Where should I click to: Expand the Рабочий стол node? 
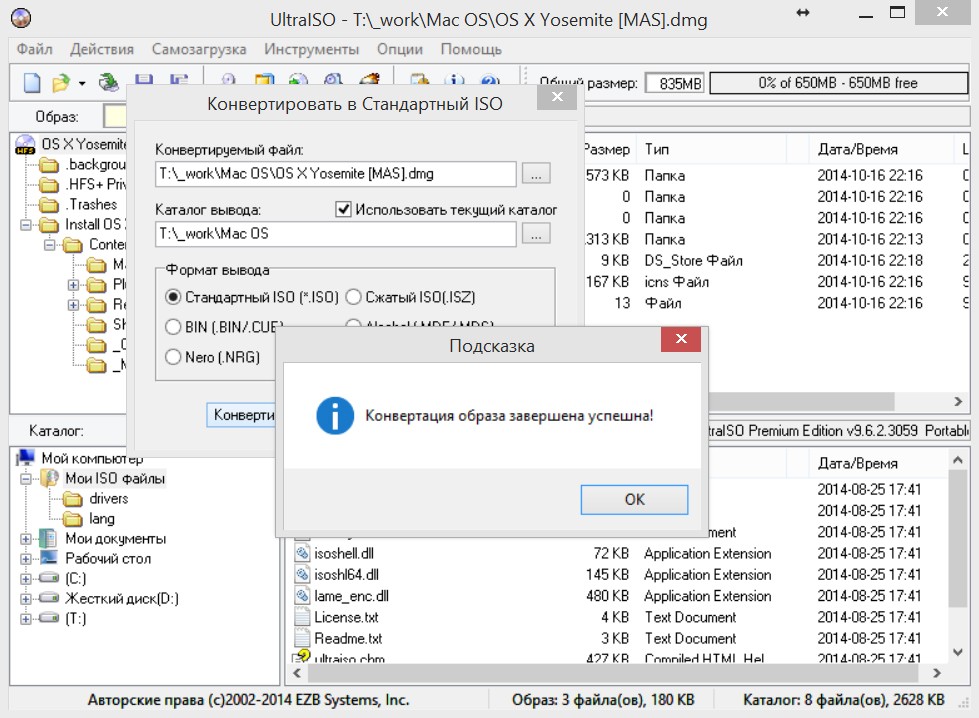(x=26, y=559)
